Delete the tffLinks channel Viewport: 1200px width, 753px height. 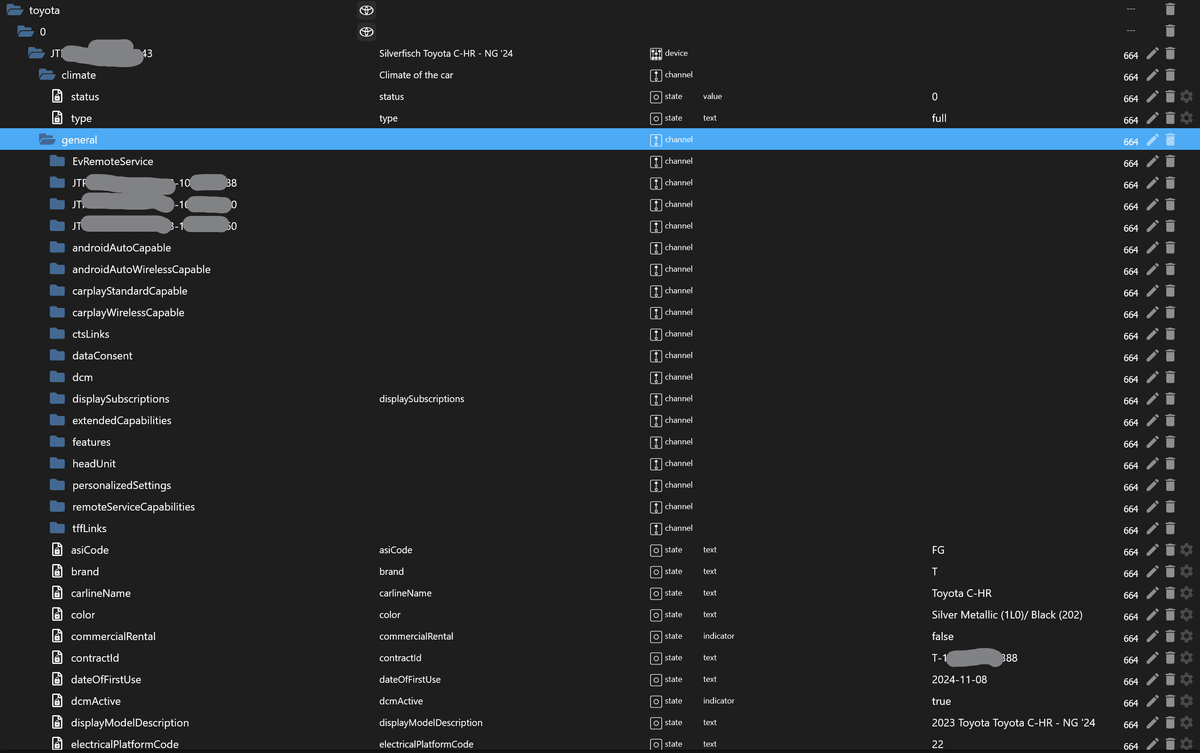[1170, 528]
